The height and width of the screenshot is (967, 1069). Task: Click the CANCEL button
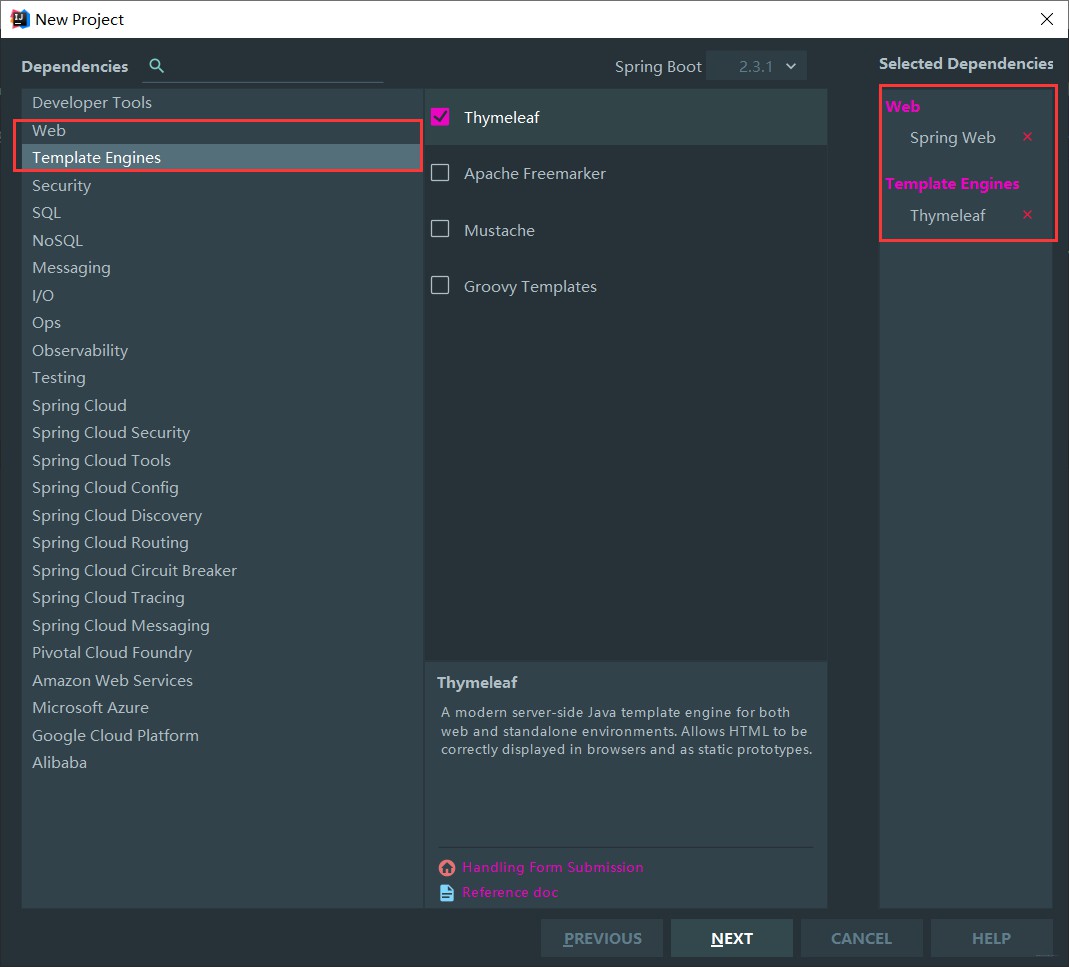[861, 938]
